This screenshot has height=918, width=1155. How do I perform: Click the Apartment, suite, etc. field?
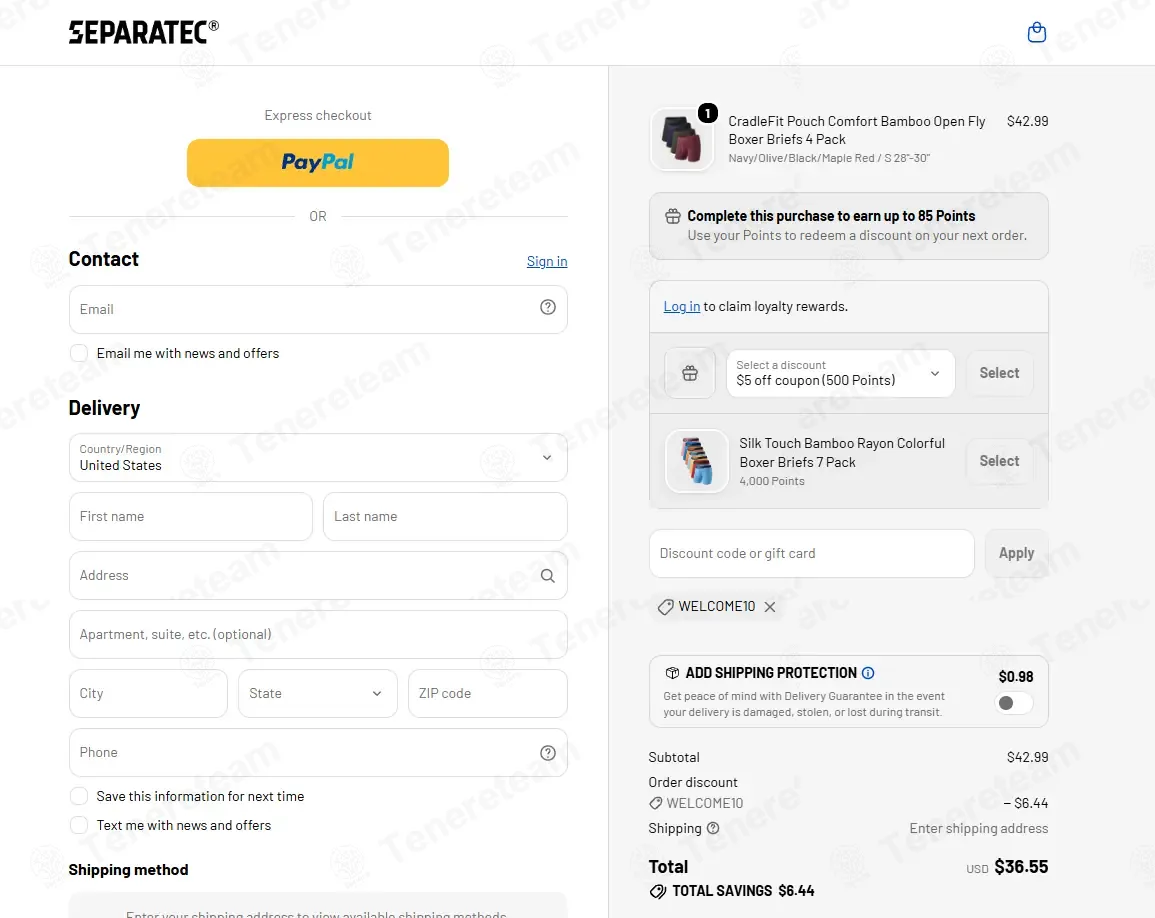tap(318, 634)
